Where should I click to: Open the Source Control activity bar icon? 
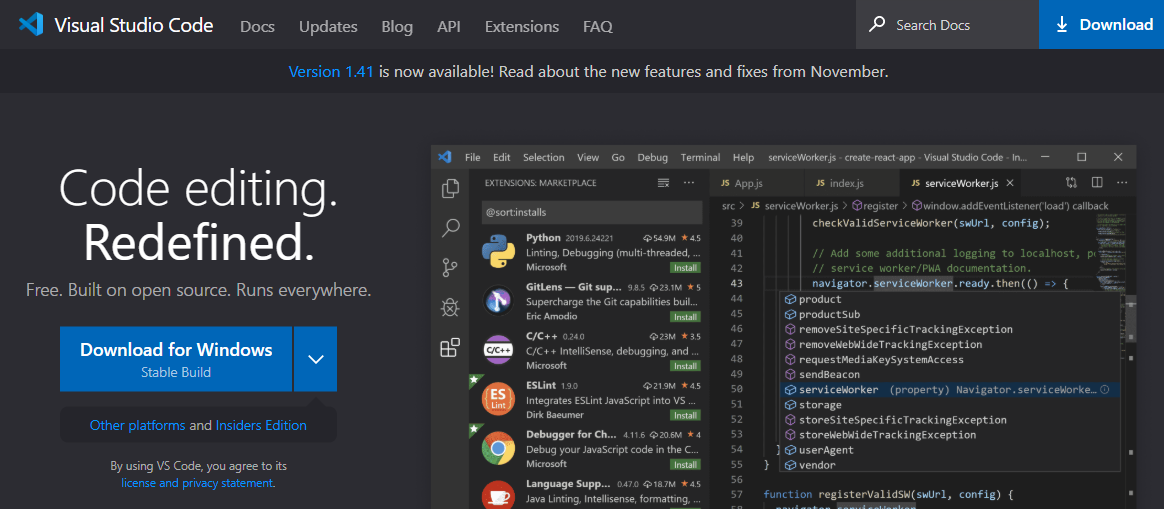[450, 267]
